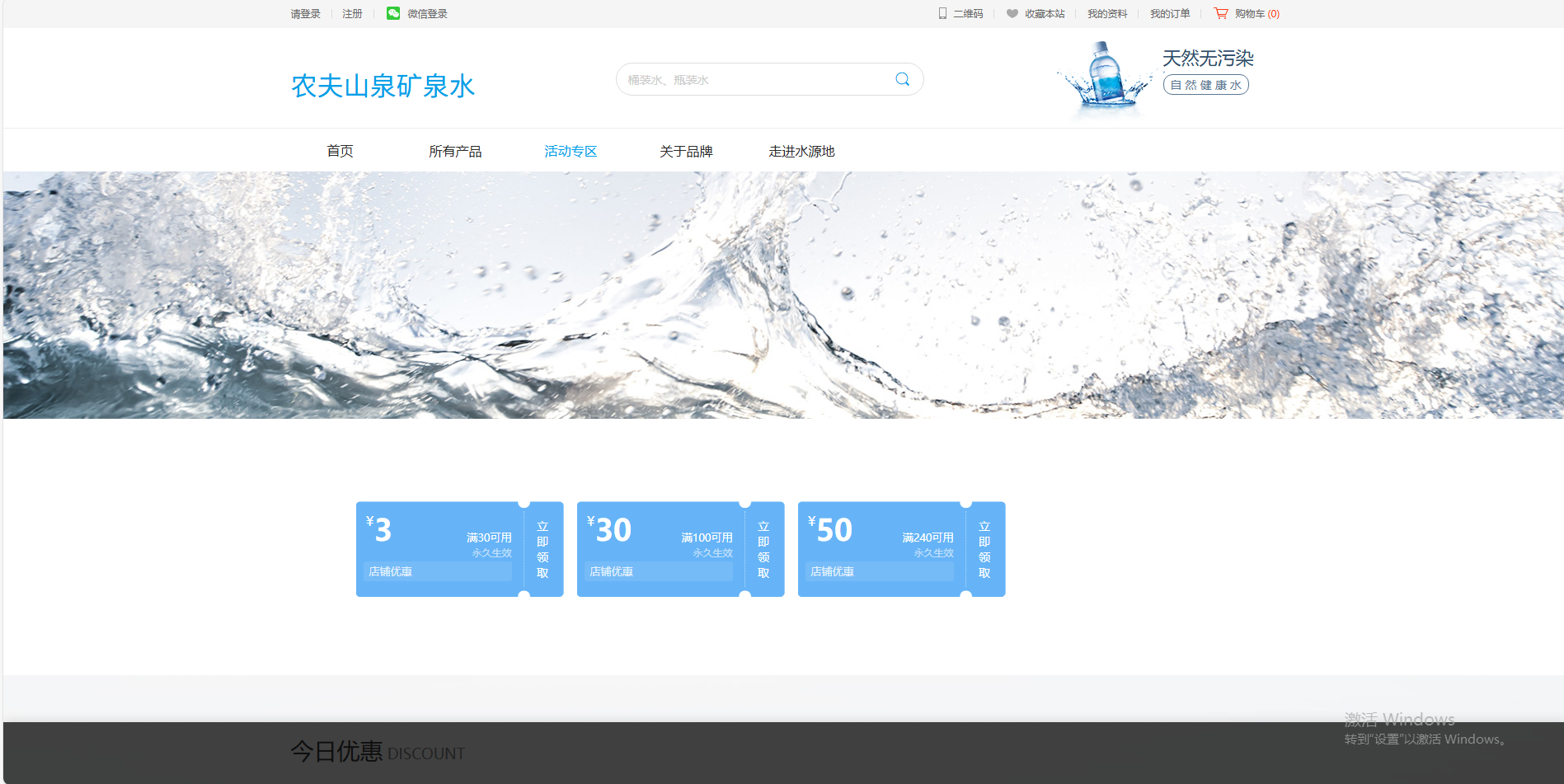Click the green WeChat login icon
The height and width of the screenshot is (784, 1564).
[x=393, y=13]
